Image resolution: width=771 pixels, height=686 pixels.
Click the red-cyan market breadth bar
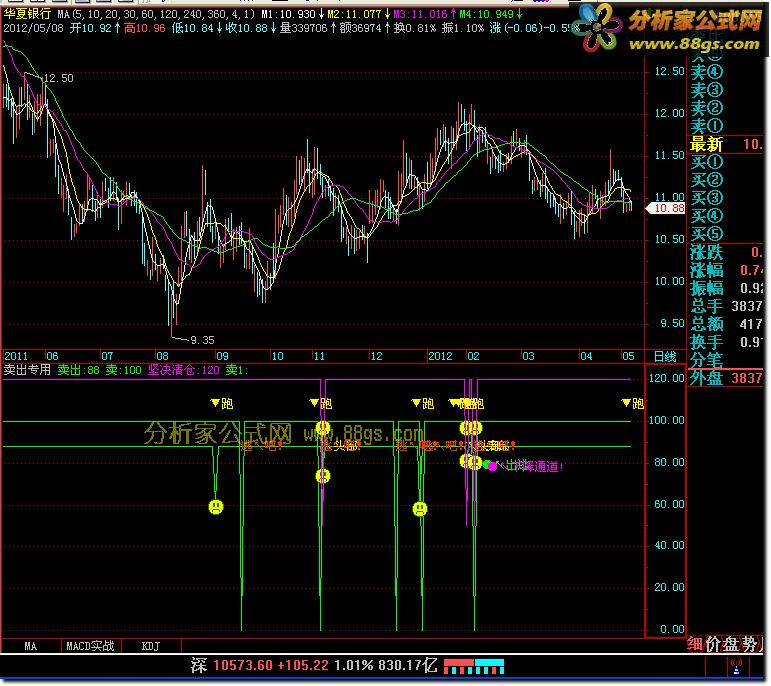click(x=474, y=667)
